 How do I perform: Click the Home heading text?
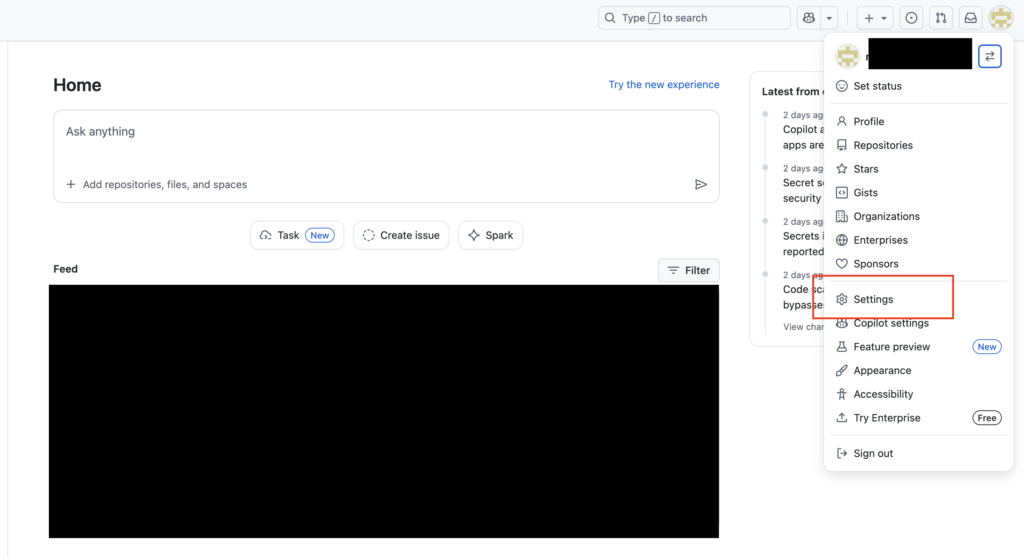tap(77, 86)
